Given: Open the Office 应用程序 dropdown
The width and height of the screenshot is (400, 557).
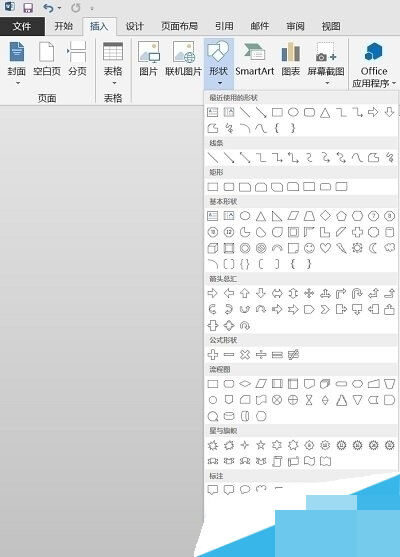Looking at the screenshot, I should 374,64.
